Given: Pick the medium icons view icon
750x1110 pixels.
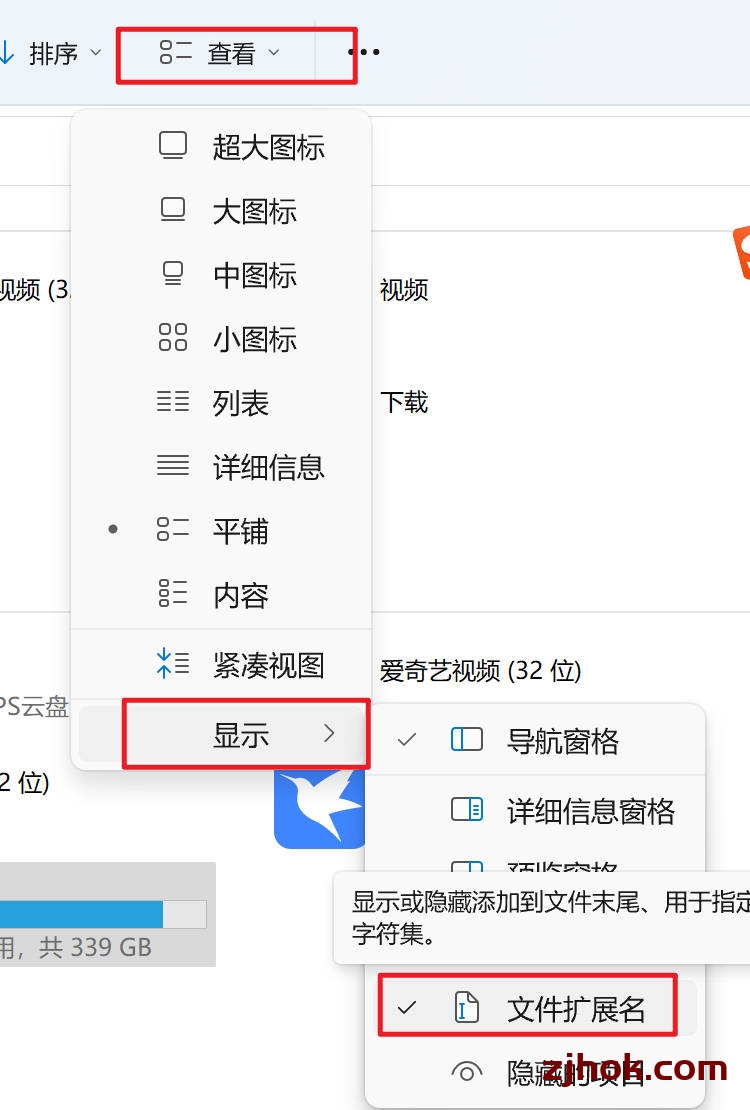Looking at the screenshot, I should (173, 274).
